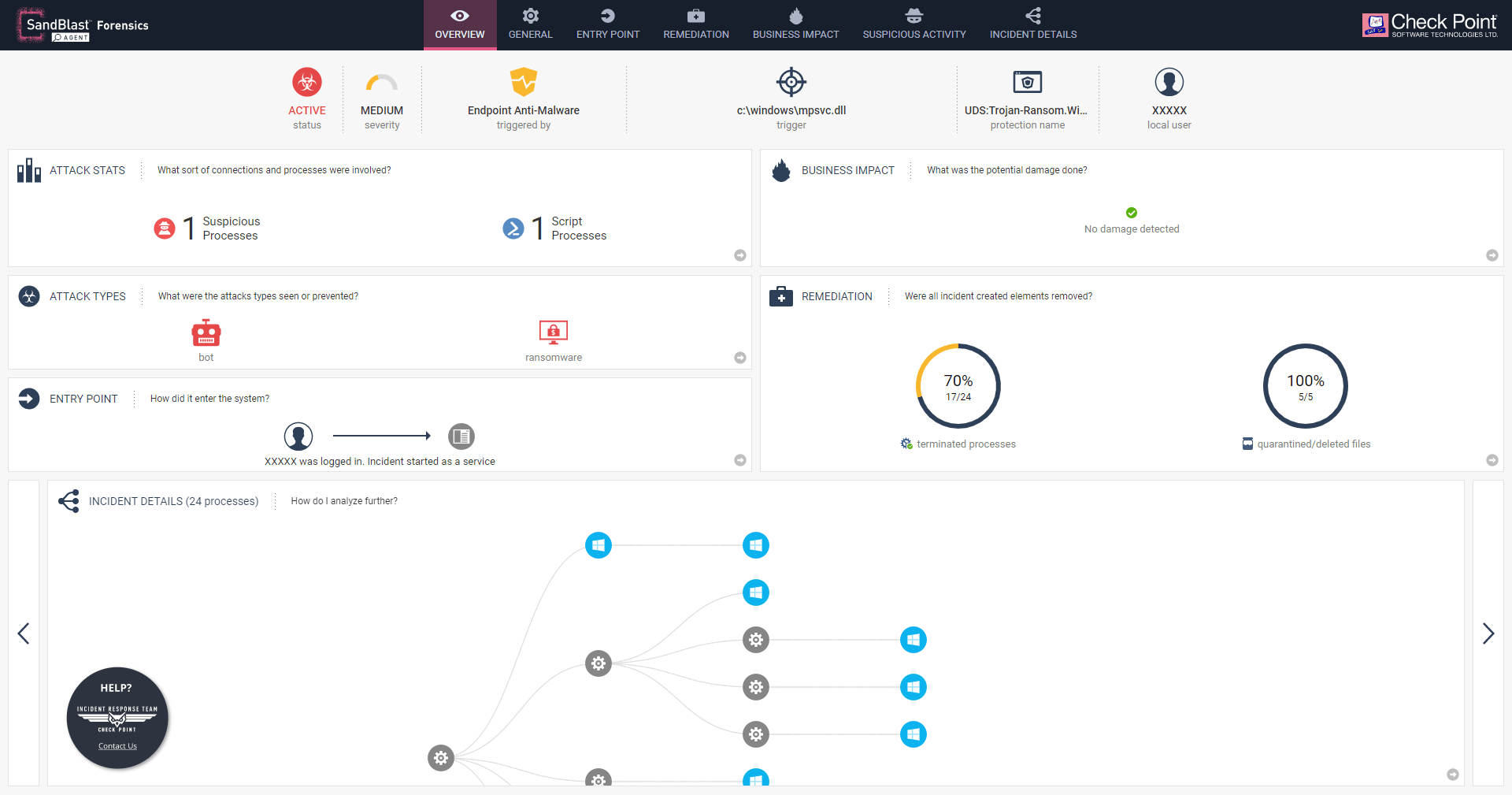The image size is (1512, 795).
Task: Click the Script Processes blue icon
Action: (513, 228)
